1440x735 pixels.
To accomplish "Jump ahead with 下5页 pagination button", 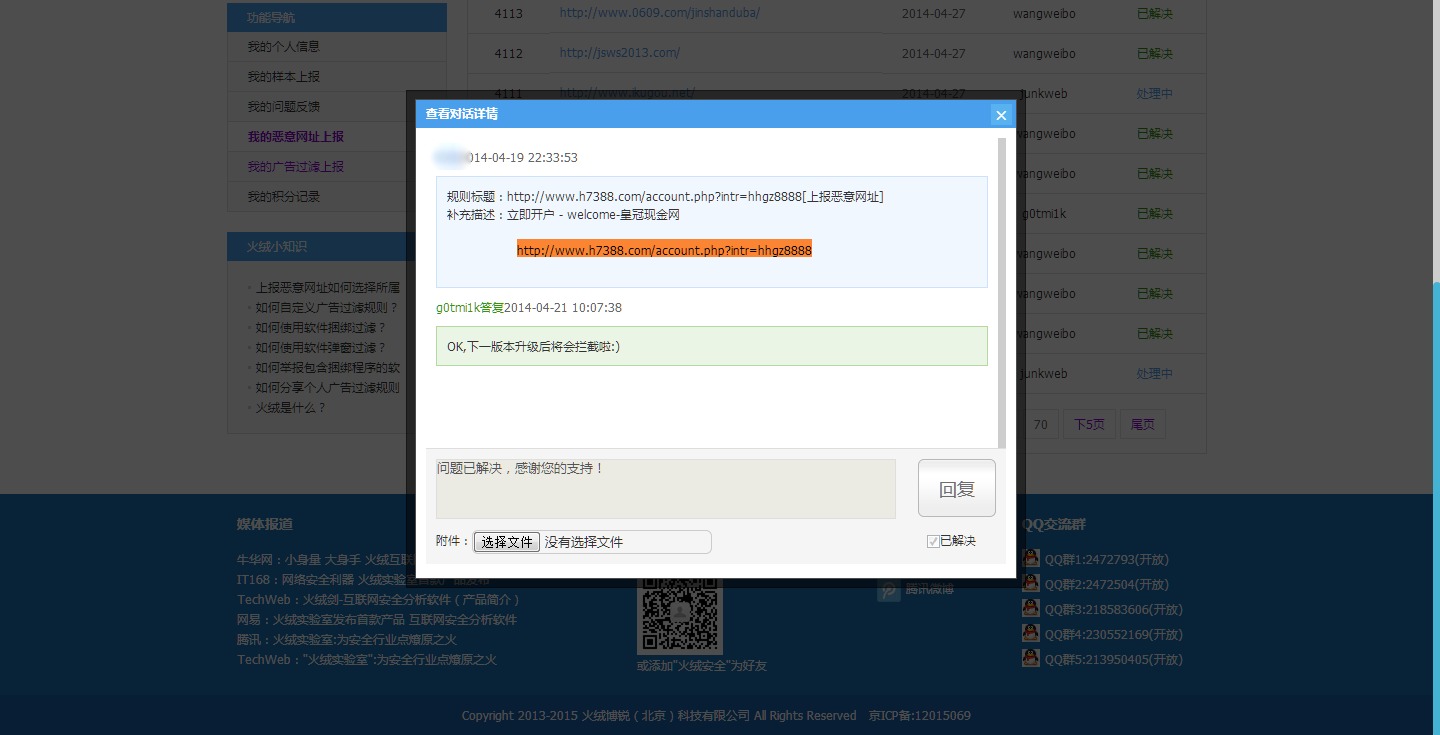I will coord(1089,425).
